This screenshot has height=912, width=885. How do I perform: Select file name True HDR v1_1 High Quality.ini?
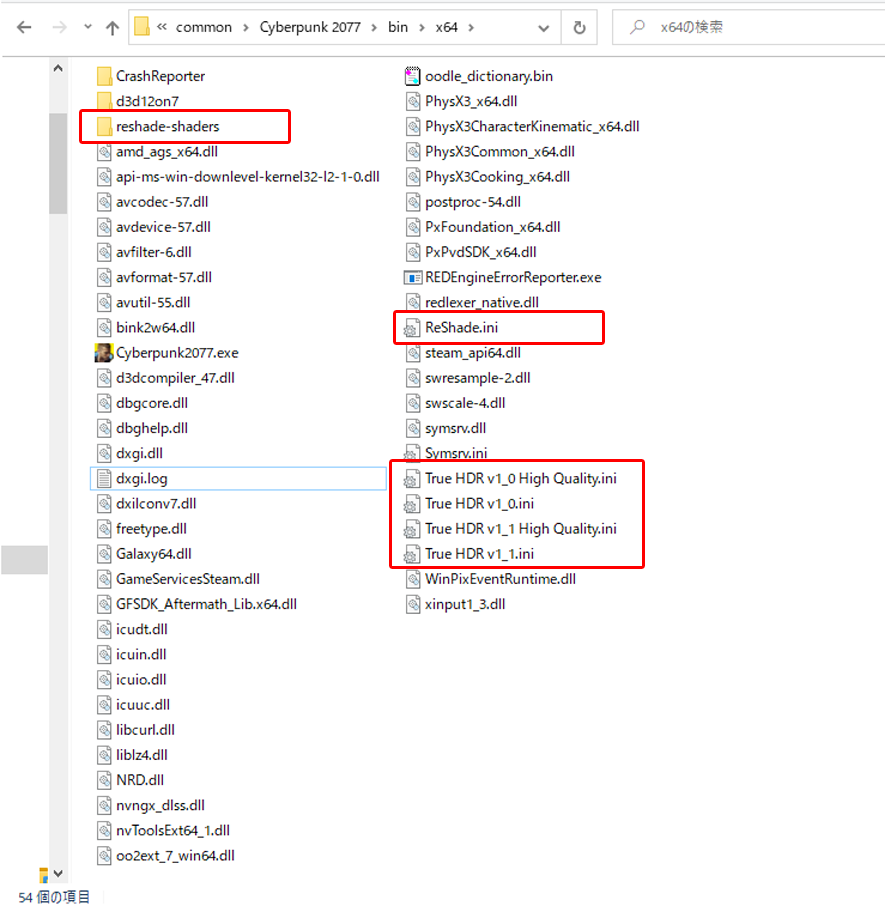(520, 529)
